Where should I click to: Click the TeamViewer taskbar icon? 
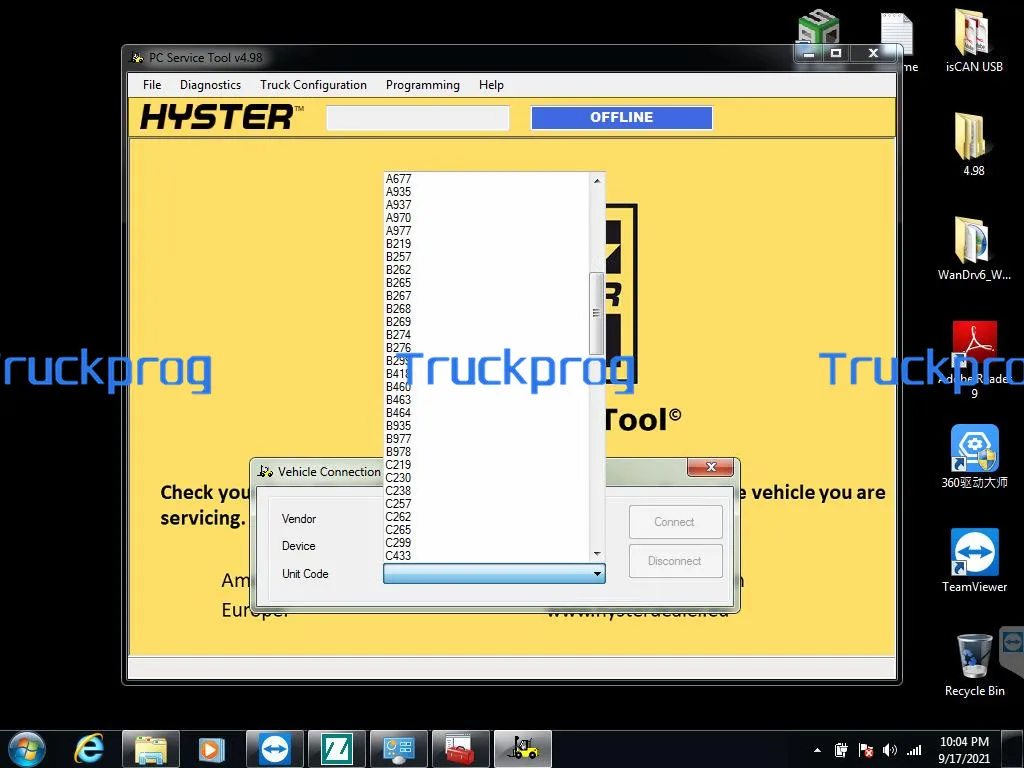[274, 748]
